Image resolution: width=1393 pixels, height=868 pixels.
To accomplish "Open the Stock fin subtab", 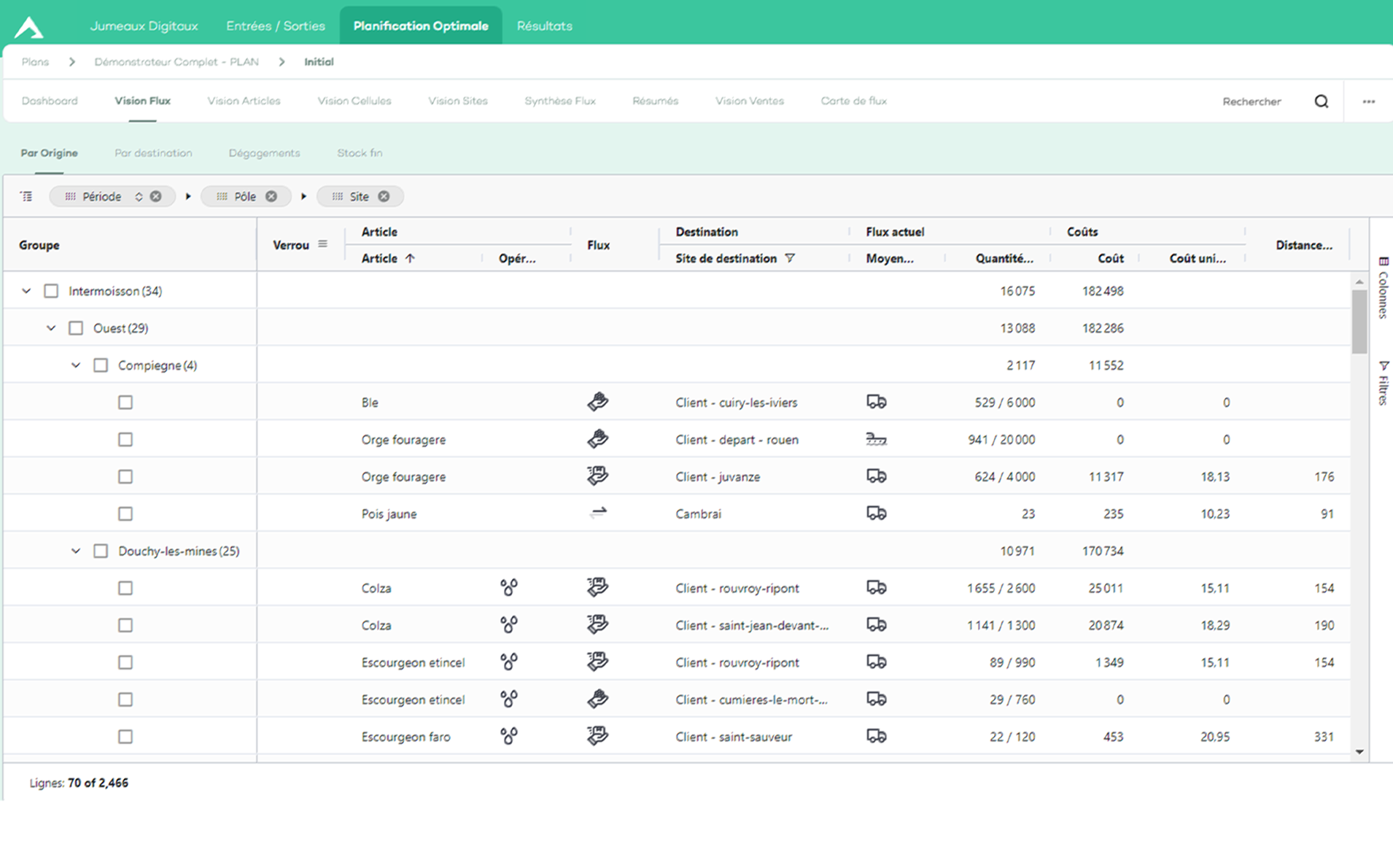I will (x=360, y=153).
